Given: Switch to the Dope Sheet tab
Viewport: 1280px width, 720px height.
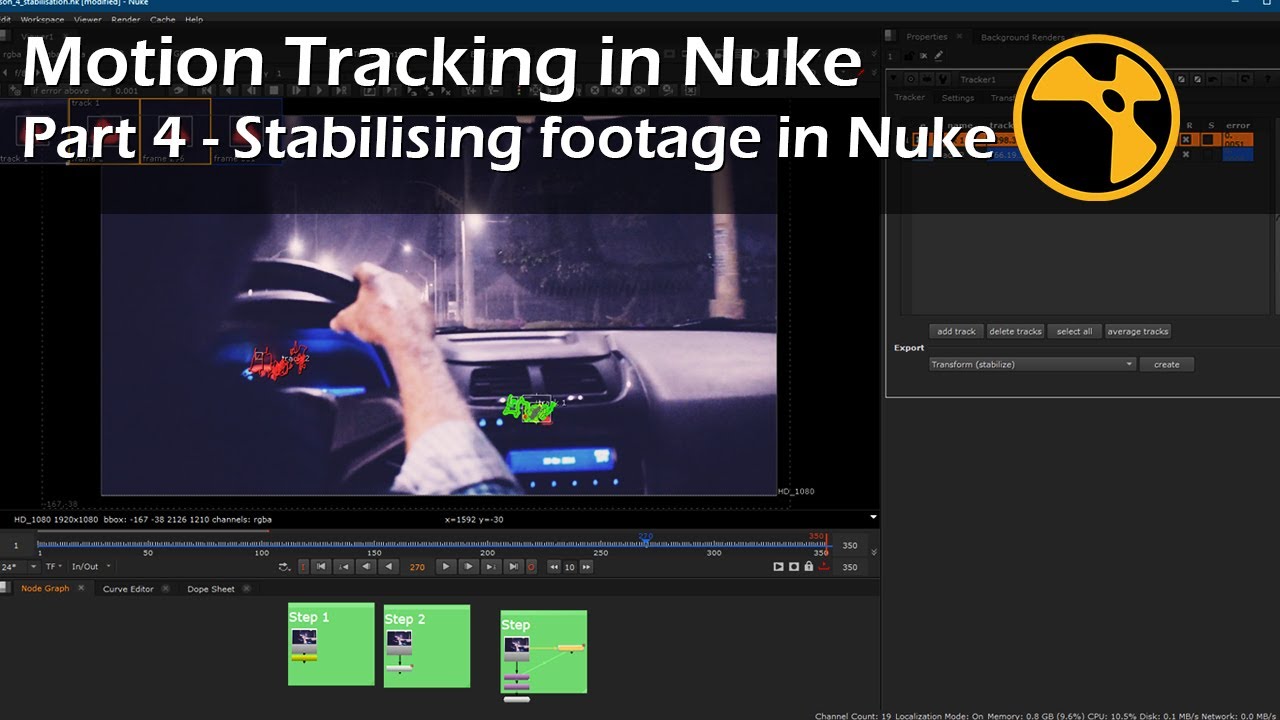Looking at the screenshot, I should [211, 589].
